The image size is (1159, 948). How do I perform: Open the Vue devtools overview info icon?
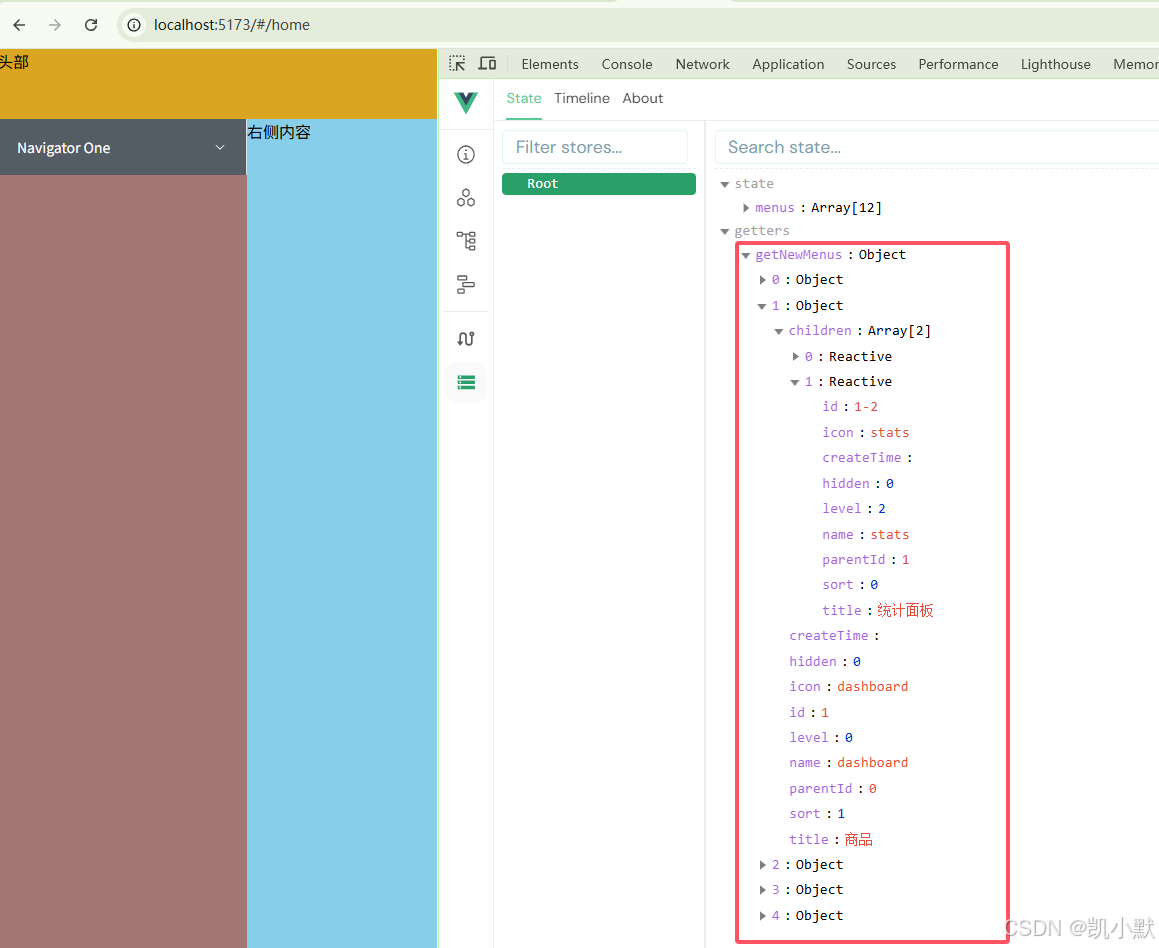[x=466, y=154]
